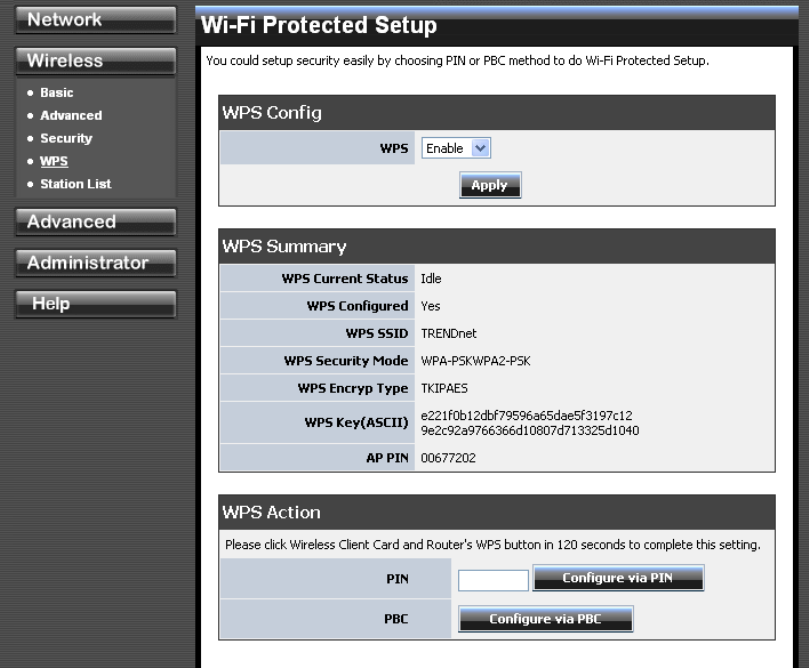
Task: Open the Wireless menu section
Action: pyautogui.click(x=95, y=61)
